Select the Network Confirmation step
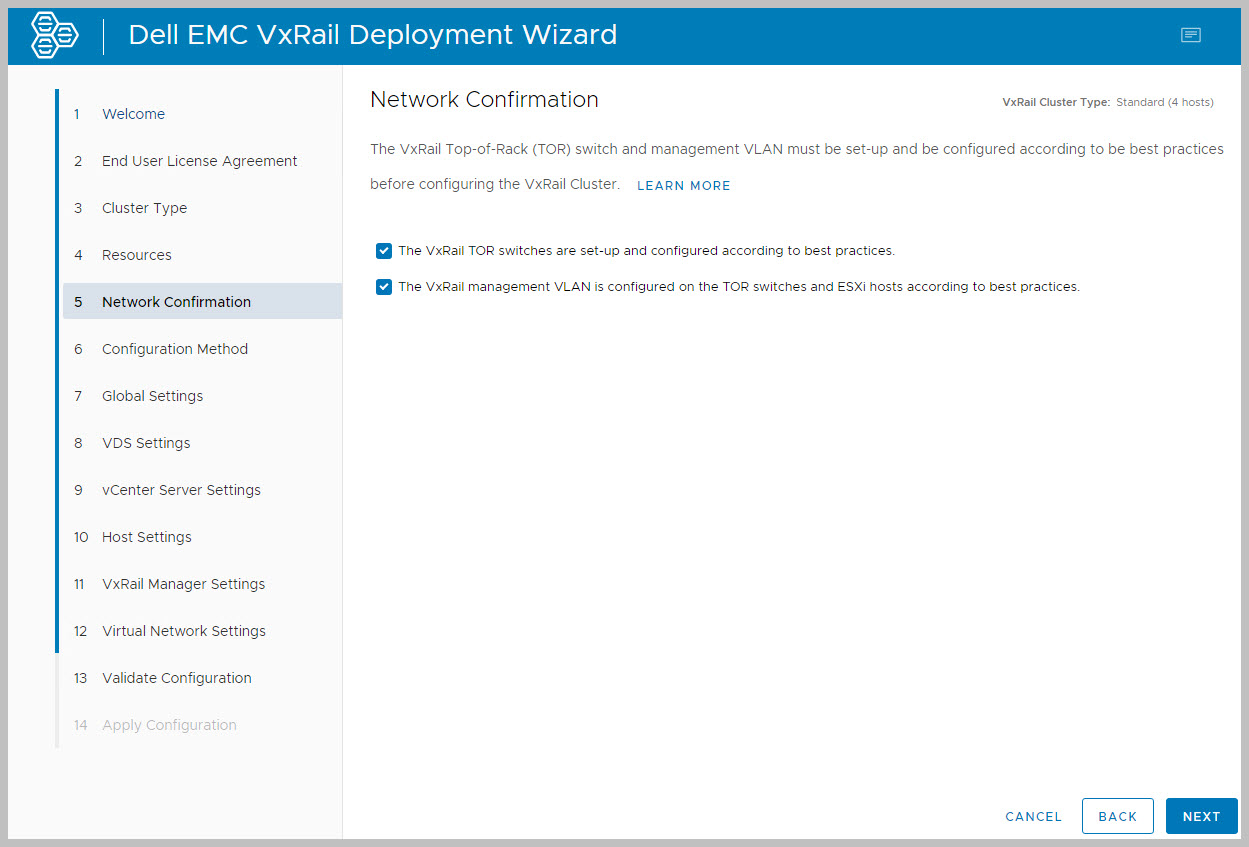Screen dimensions: 1249x847 (x=176, y=302)
